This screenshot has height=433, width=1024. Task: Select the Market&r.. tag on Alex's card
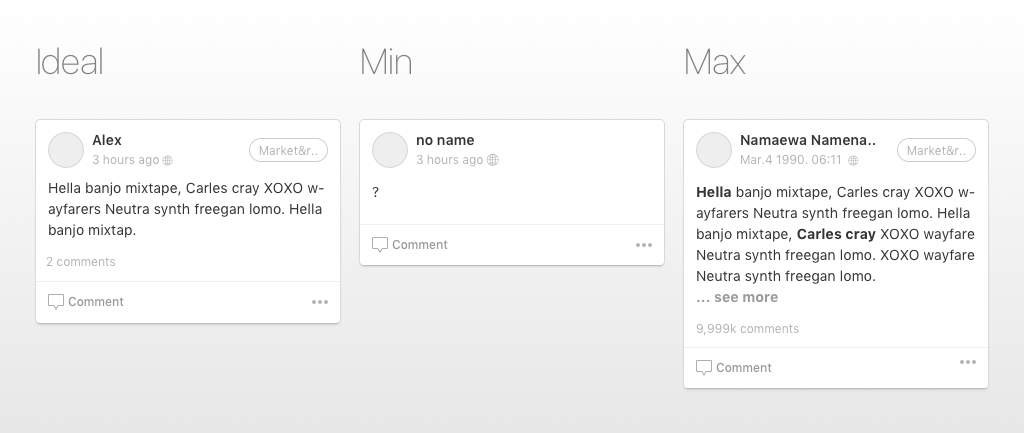tap(288, 150)
